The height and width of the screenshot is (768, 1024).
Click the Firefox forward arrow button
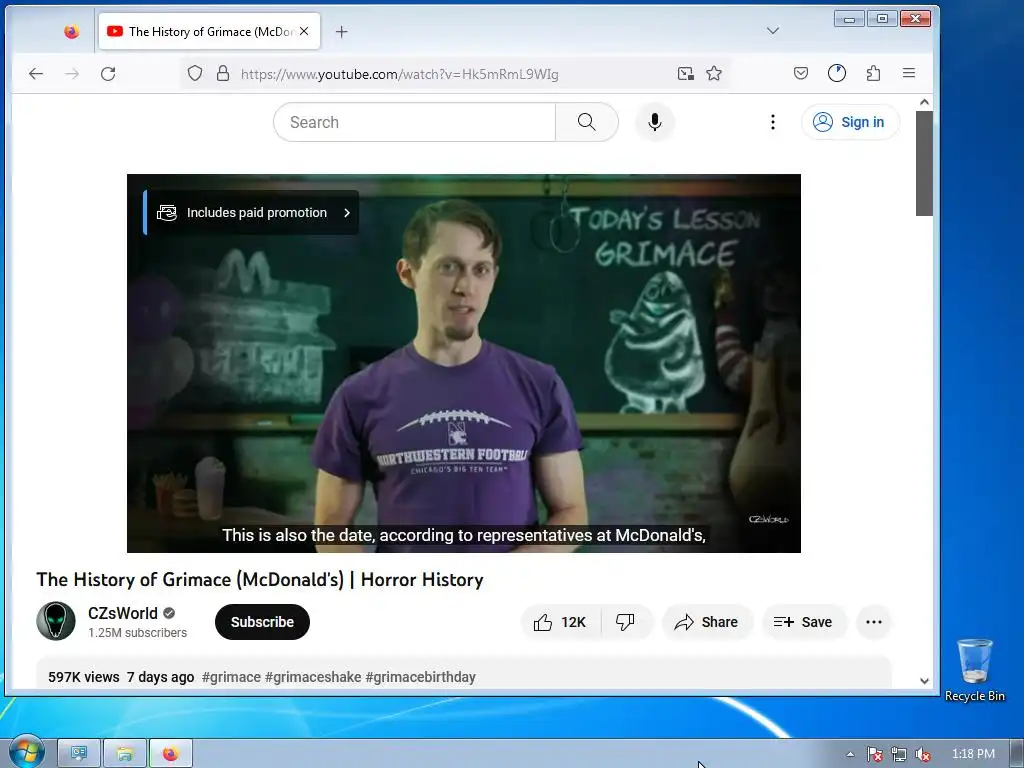pos(72,74)
